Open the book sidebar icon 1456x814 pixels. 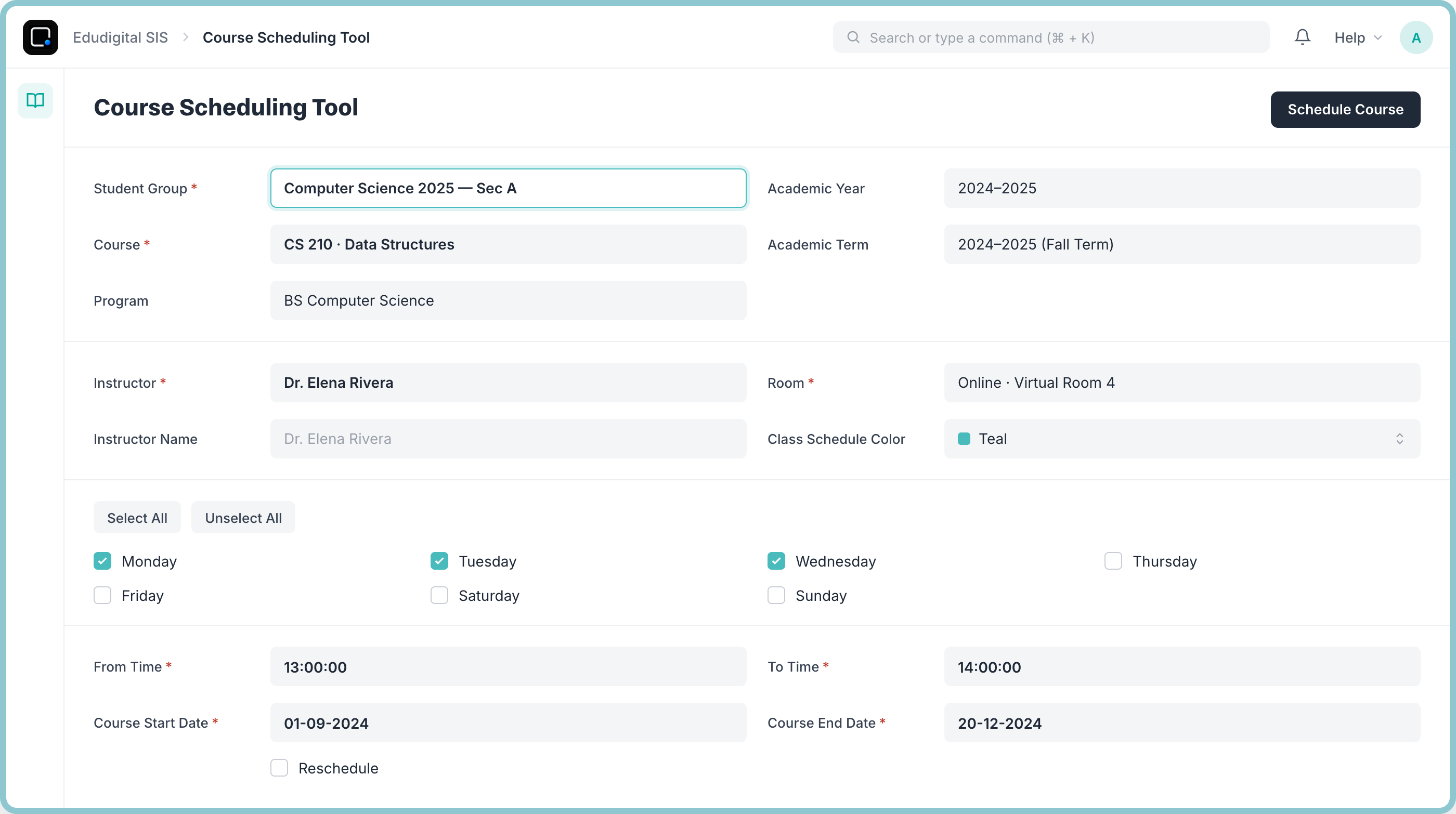(x=35, y=100)
